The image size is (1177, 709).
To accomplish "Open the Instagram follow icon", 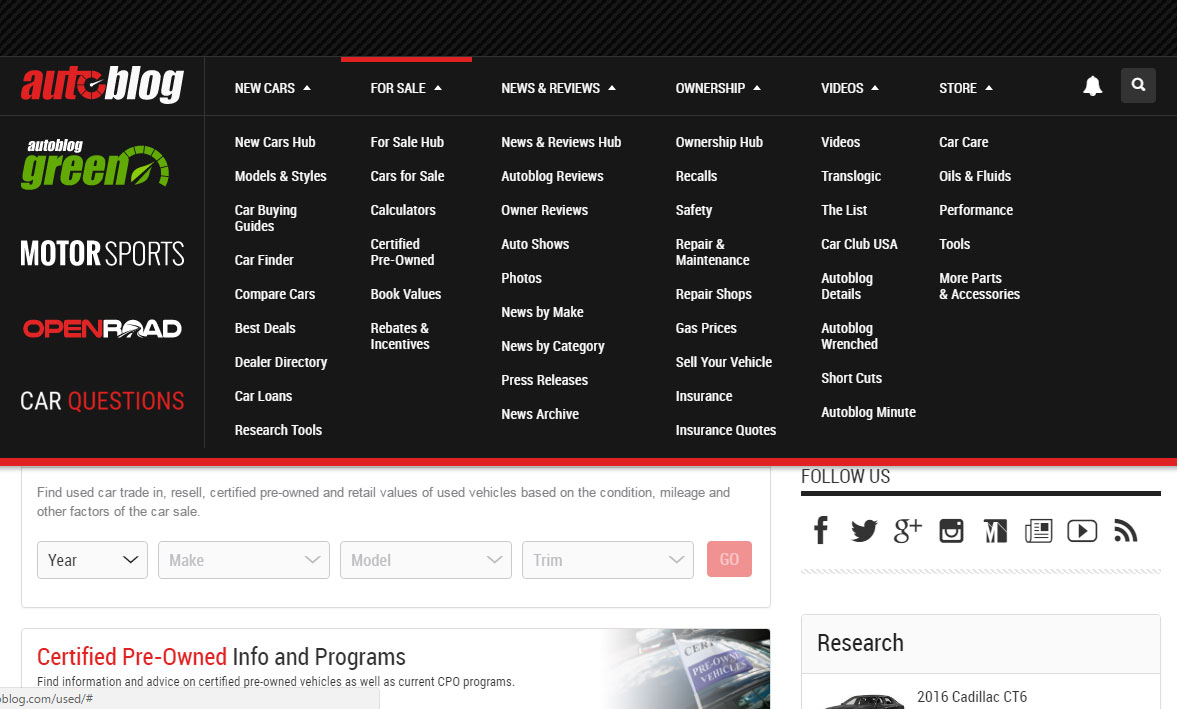I will [951, 530].
